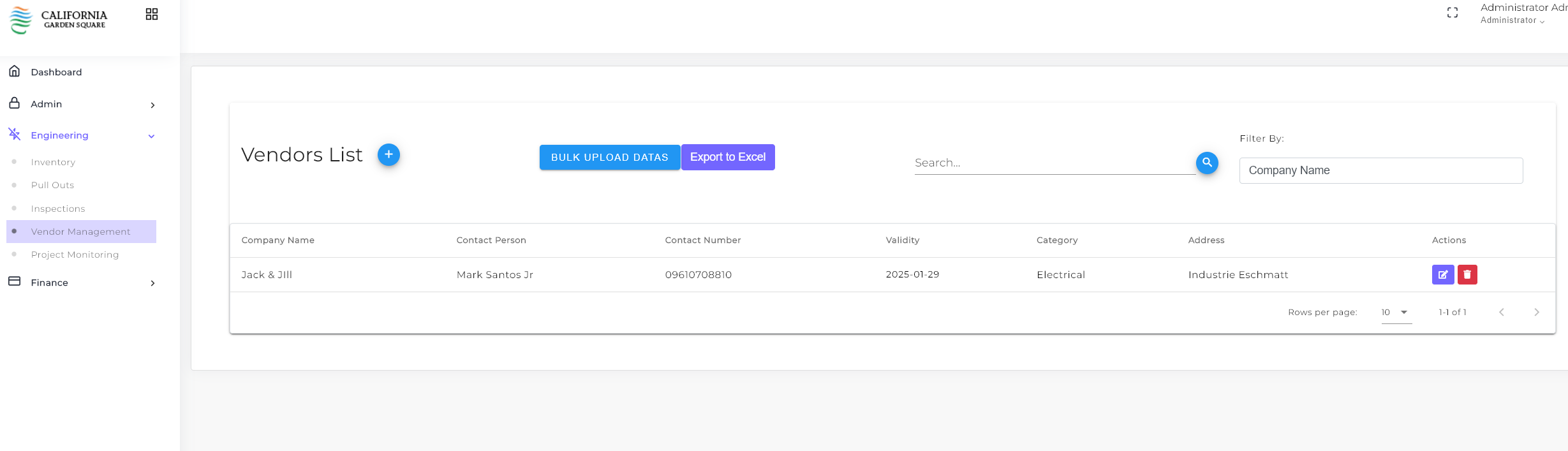Image resolution: width=1568 pixels, height=451 pixels.
Task: Click the Dashboard home icon
Action: pos(15,71)
